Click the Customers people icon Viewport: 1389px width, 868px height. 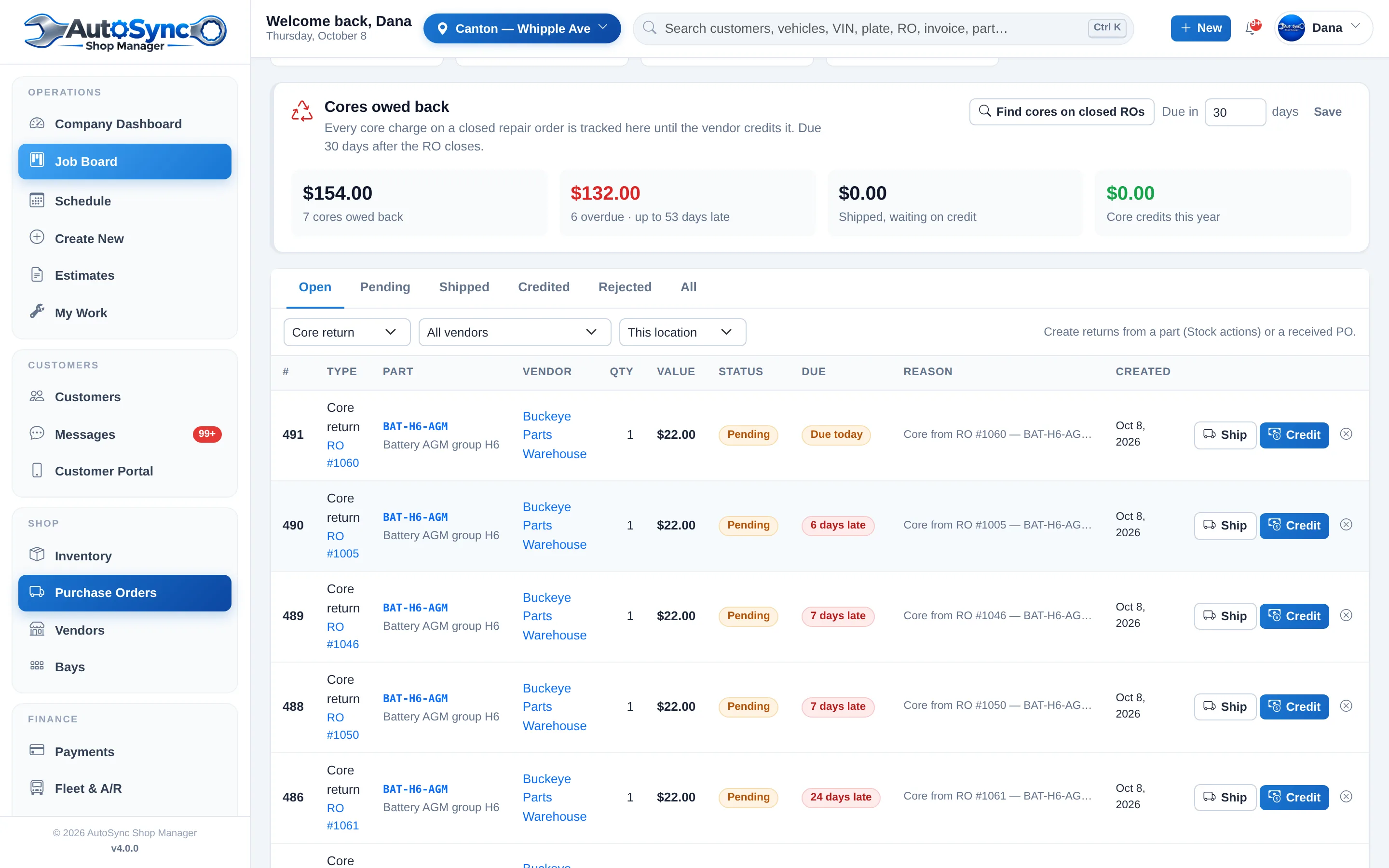(x=37, y=396)
